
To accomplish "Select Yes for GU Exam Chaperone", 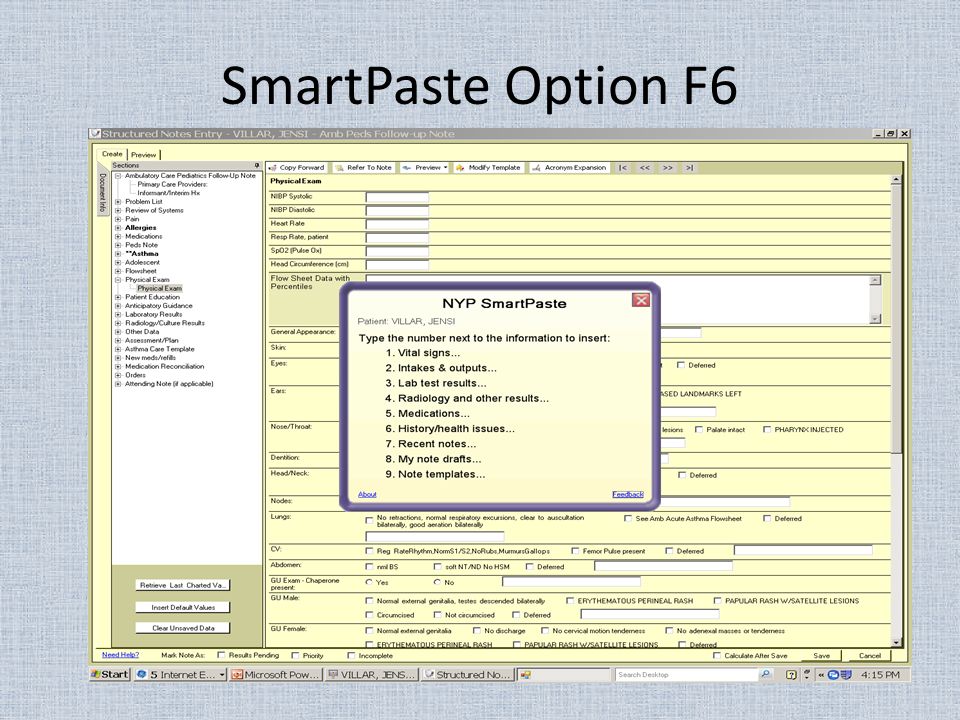I will 369,582.
